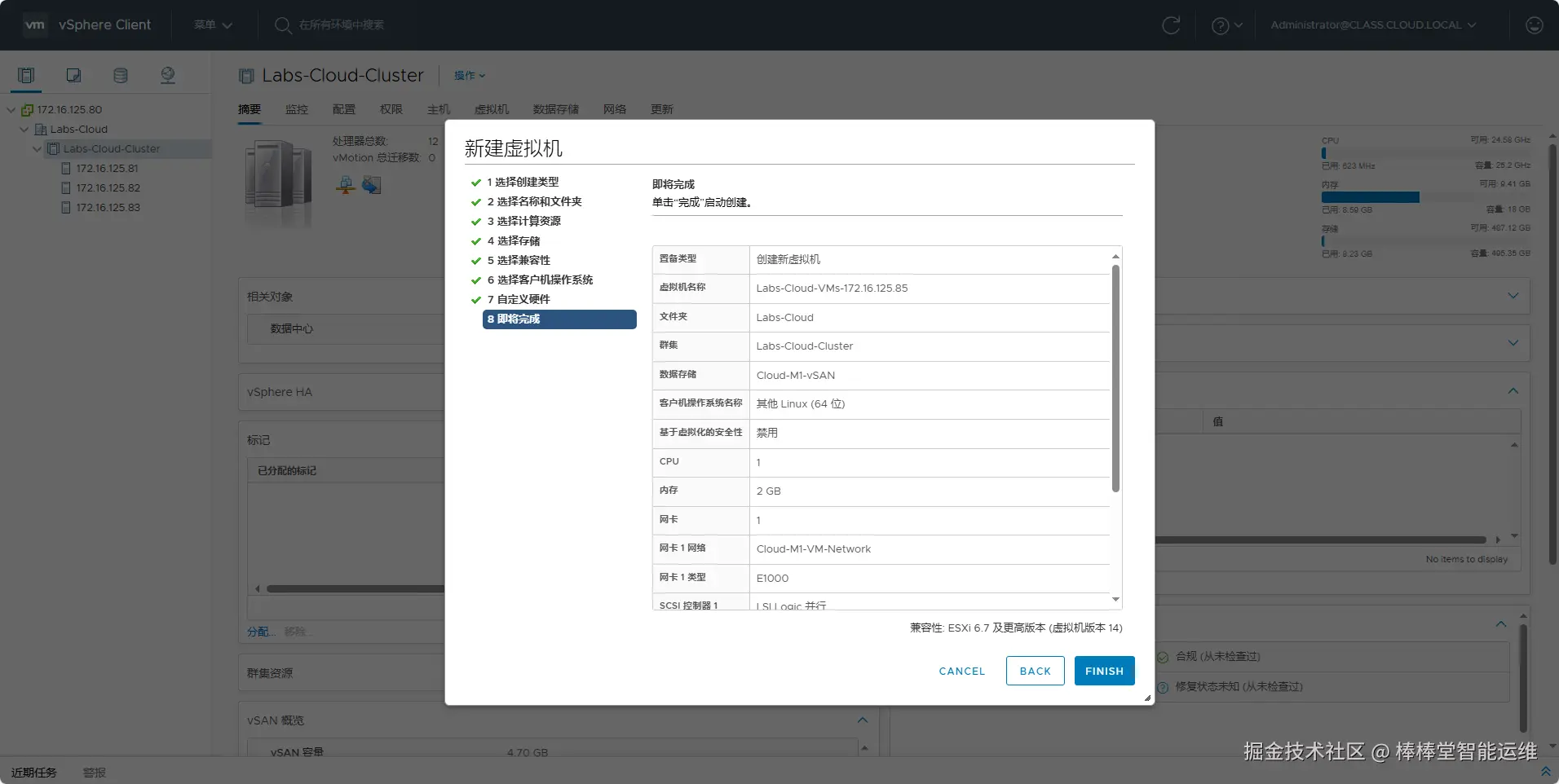Open the 更新 tab

pos(662,109)
